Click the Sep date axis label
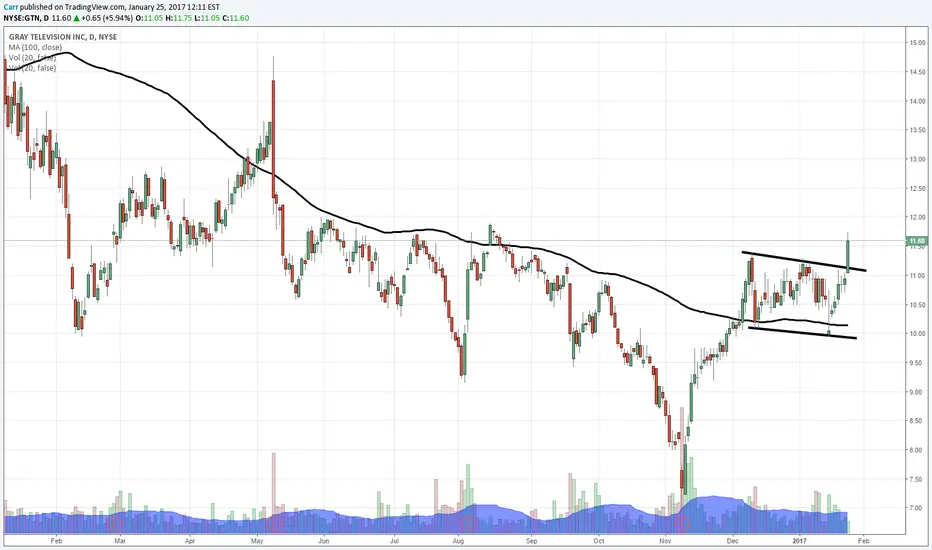This screenshot has height=550, width=932. (x=531, y=541)
